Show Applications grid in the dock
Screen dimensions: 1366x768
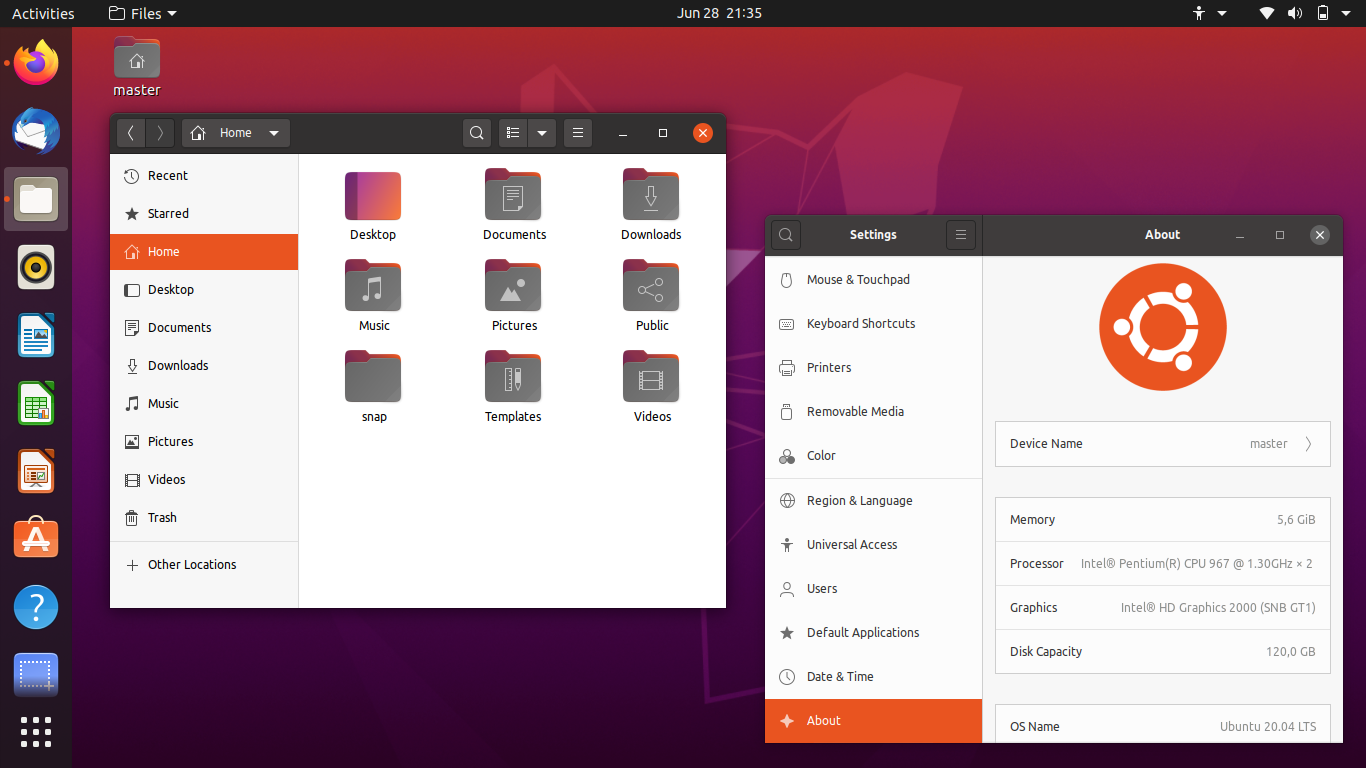(x=36, y=732)
